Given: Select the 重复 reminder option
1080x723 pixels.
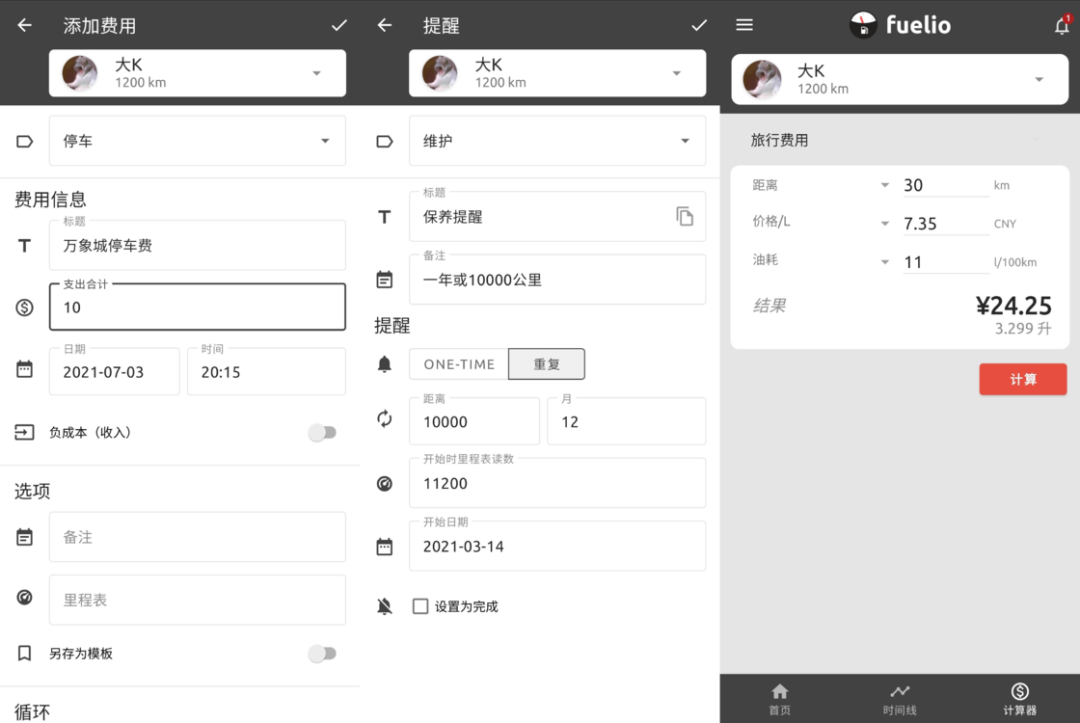Looking at the screenshot, I should [546, 364].
